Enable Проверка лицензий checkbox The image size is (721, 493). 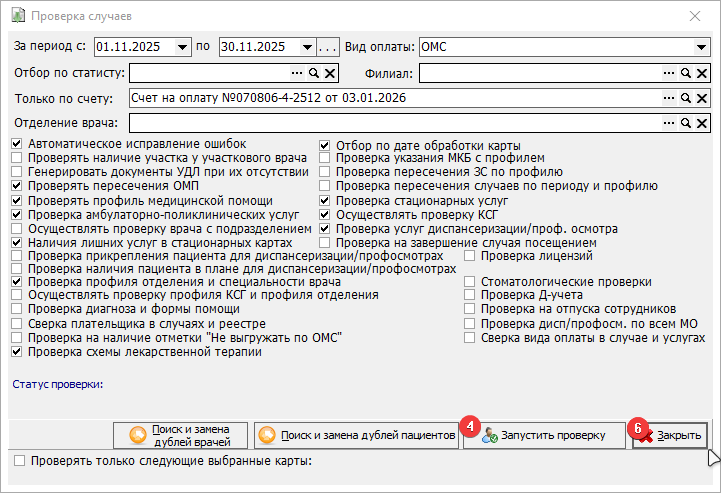point(469,256)
